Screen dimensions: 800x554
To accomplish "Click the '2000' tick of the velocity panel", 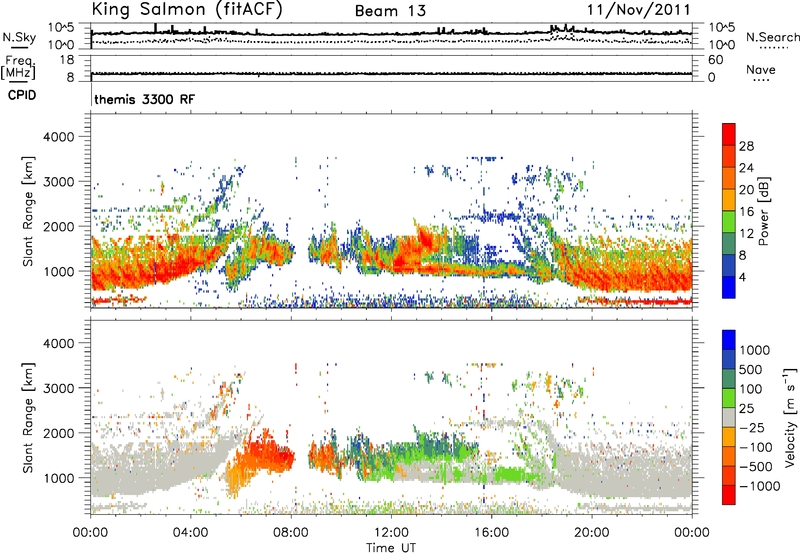I will click(59, 433).
